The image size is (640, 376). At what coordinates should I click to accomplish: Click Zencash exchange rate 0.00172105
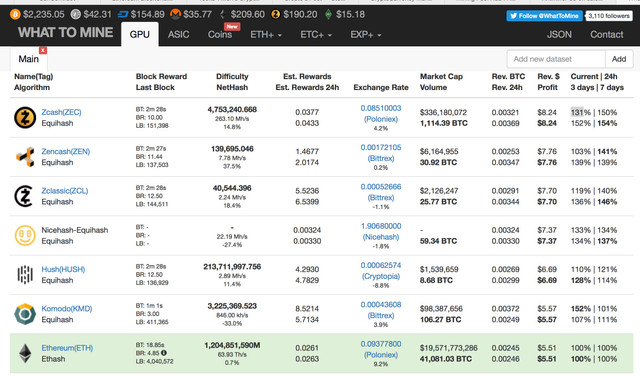coord(381,147)
